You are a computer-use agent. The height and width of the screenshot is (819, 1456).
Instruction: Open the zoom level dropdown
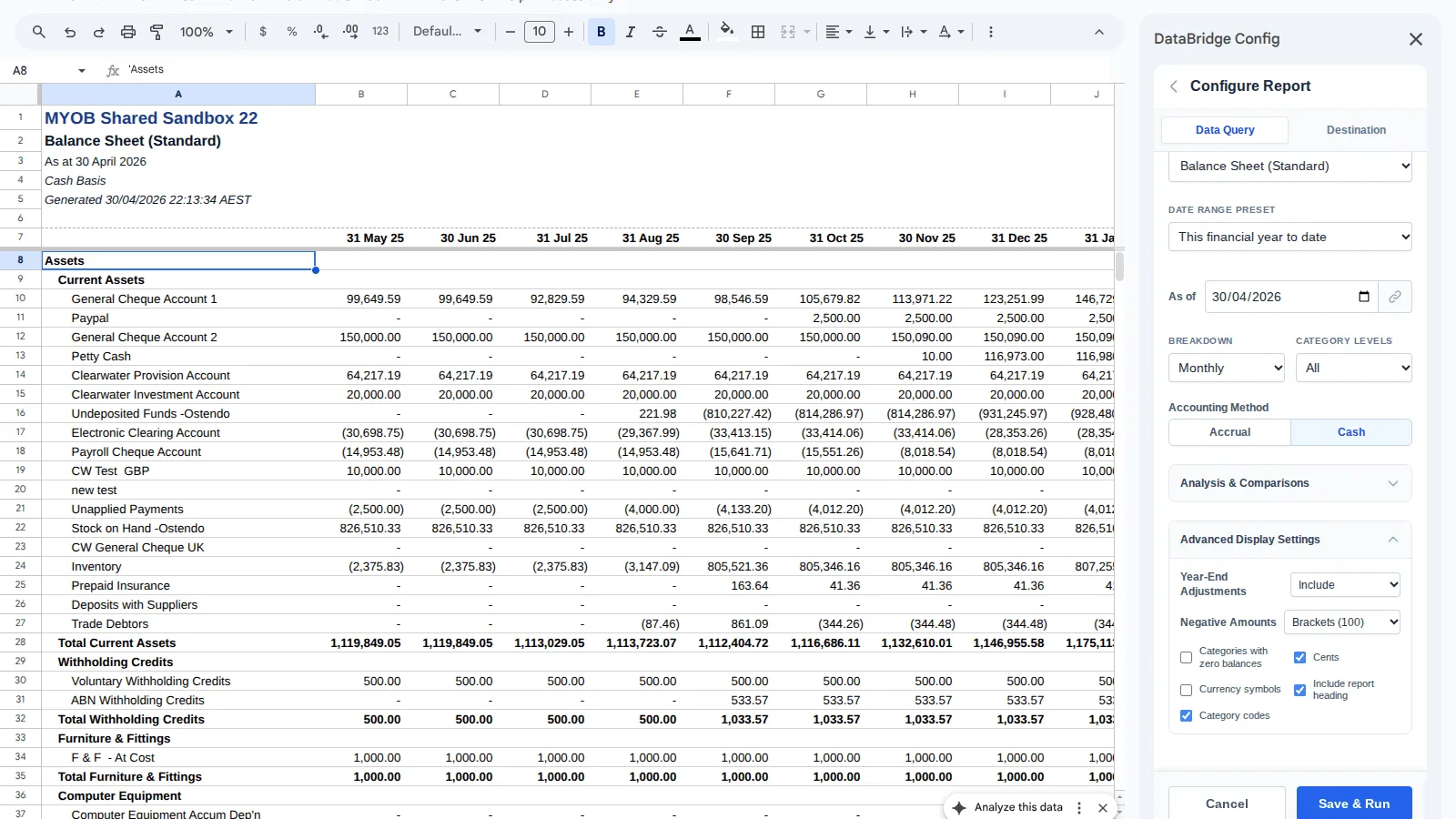coord(207,32)
